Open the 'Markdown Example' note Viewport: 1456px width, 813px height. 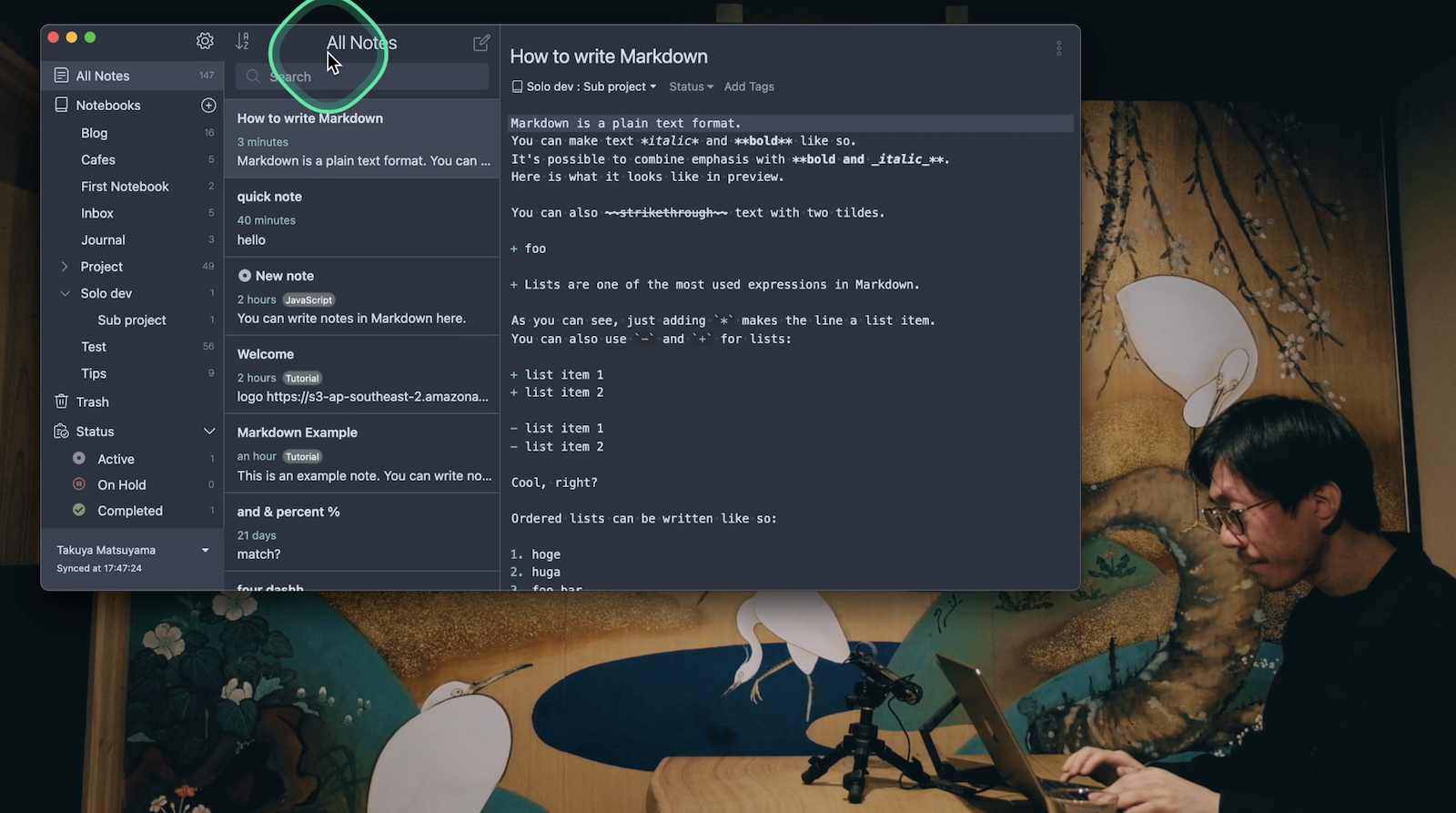click(x=362, y=453)
